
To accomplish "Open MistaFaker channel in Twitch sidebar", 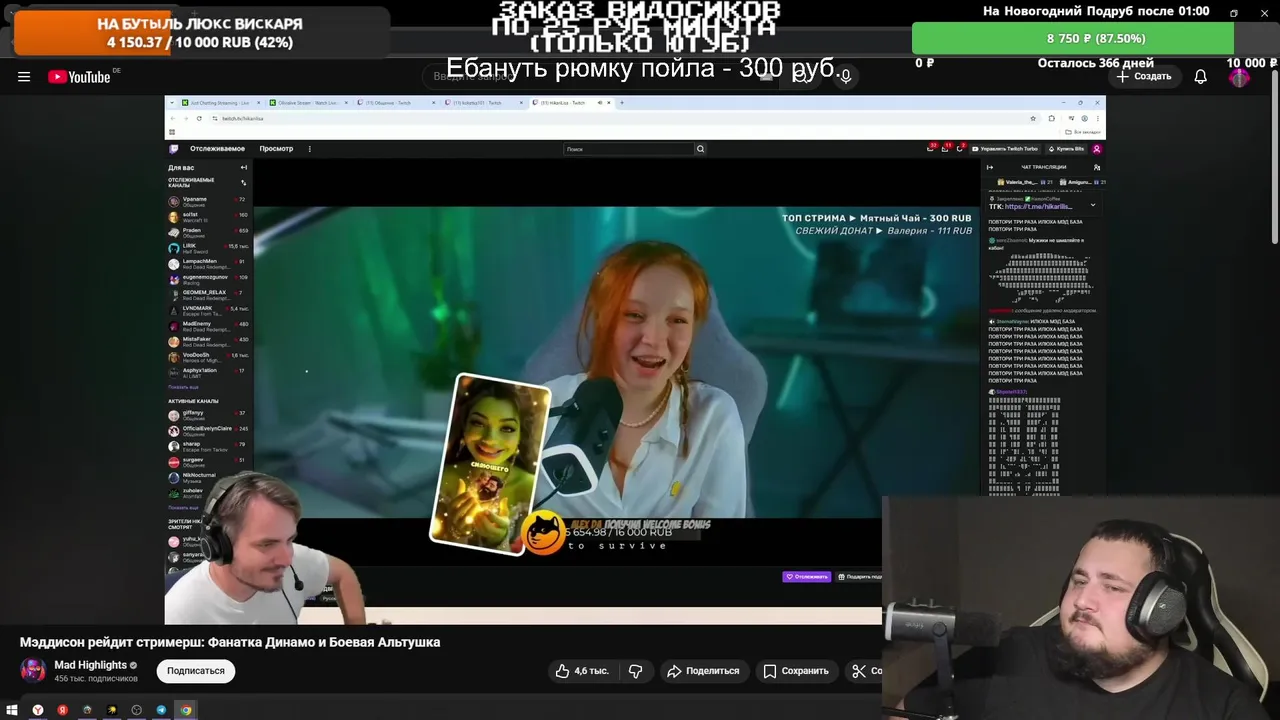I will pos(208,341).
